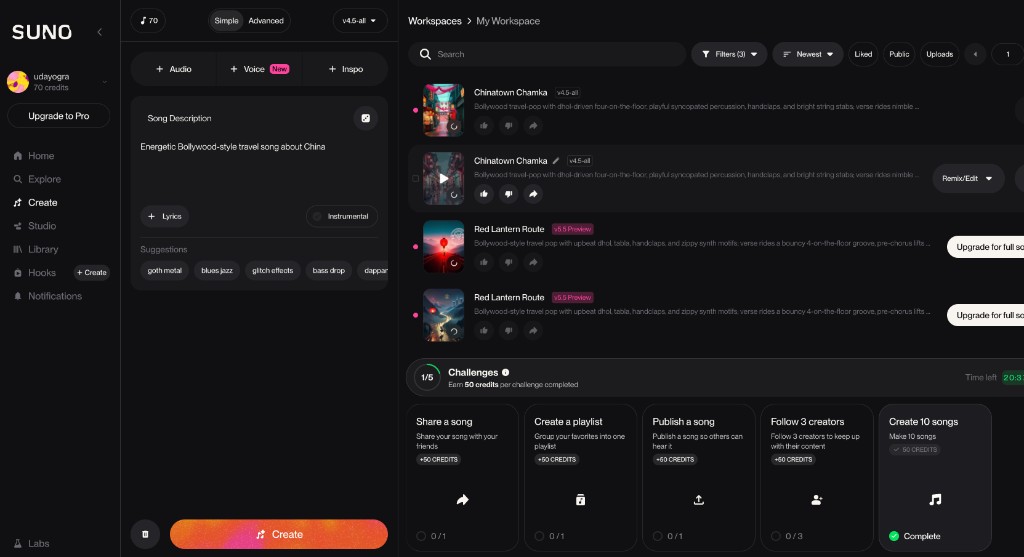Viewport: 1024px width, 557px height.
Task: Dislike the second Chinatown Chamka song
Action: 509,194
